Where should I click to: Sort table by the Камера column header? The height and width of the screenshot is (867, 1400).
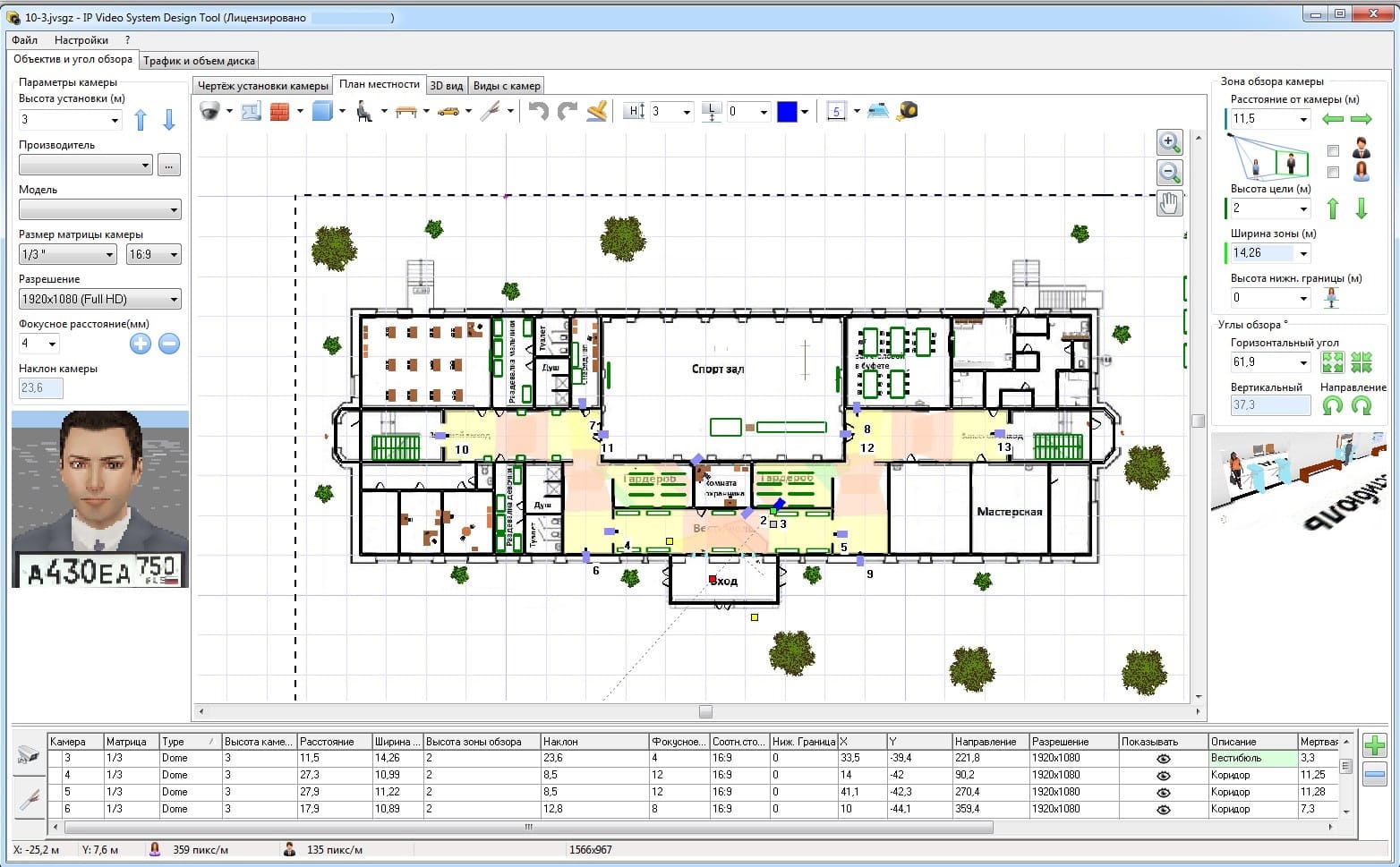pyautogui.click(x=75, y=742)
